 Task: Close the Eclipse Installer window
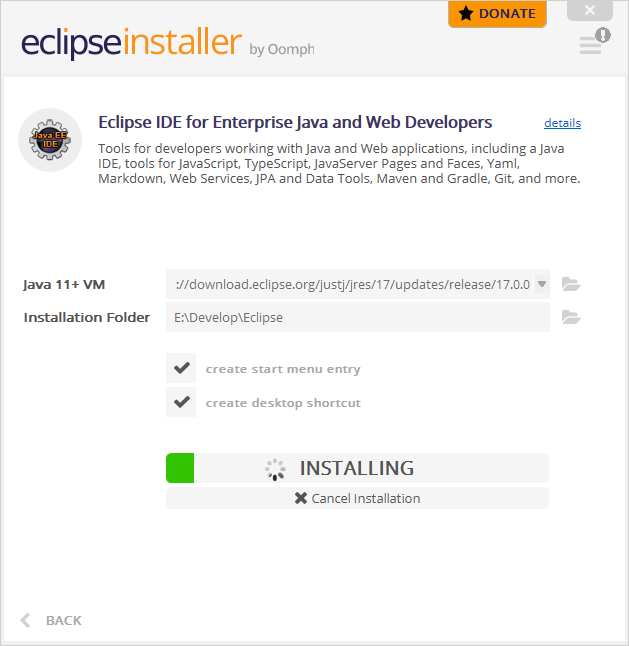pos(590,10)
